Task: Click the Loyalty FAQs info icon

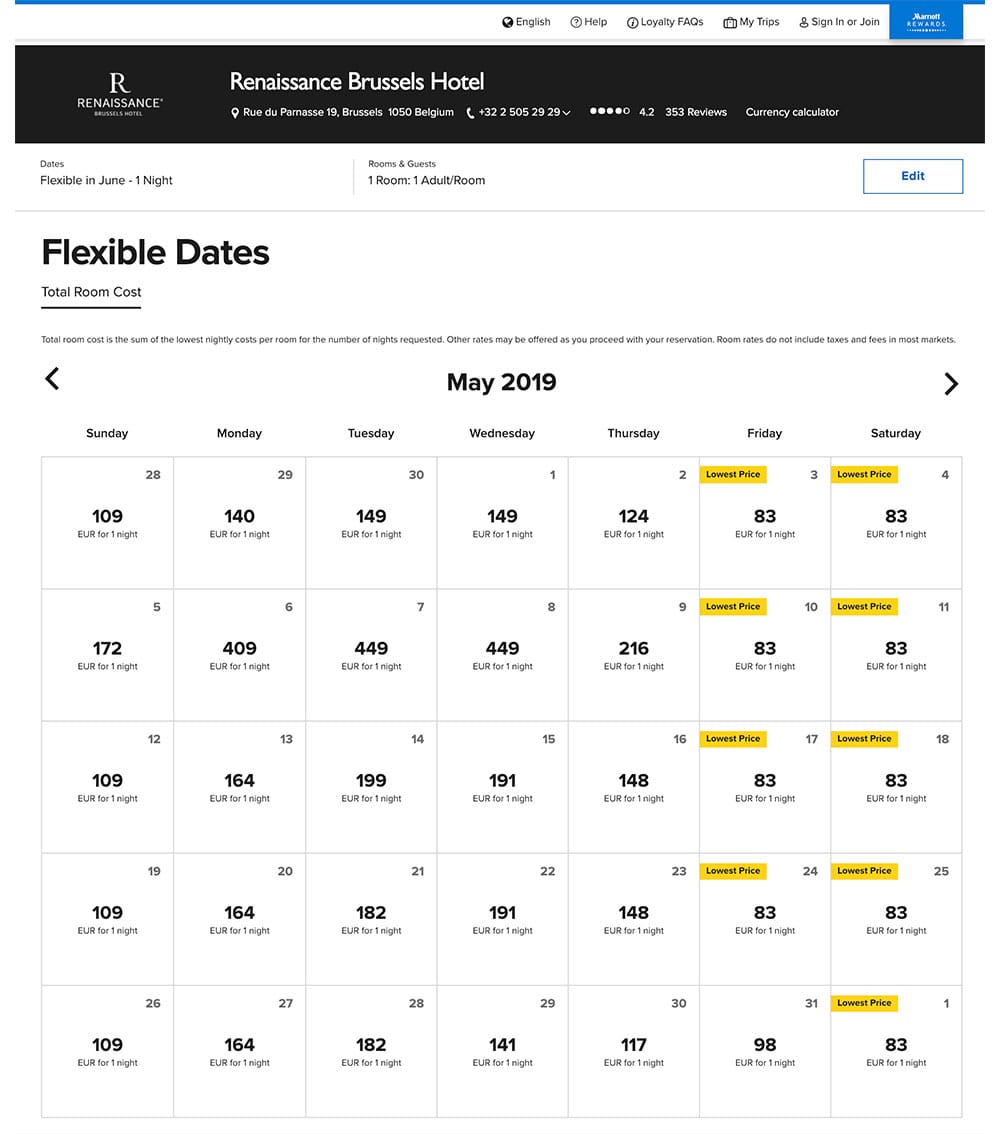Action: pyautogui.click(x=632, y=22)
